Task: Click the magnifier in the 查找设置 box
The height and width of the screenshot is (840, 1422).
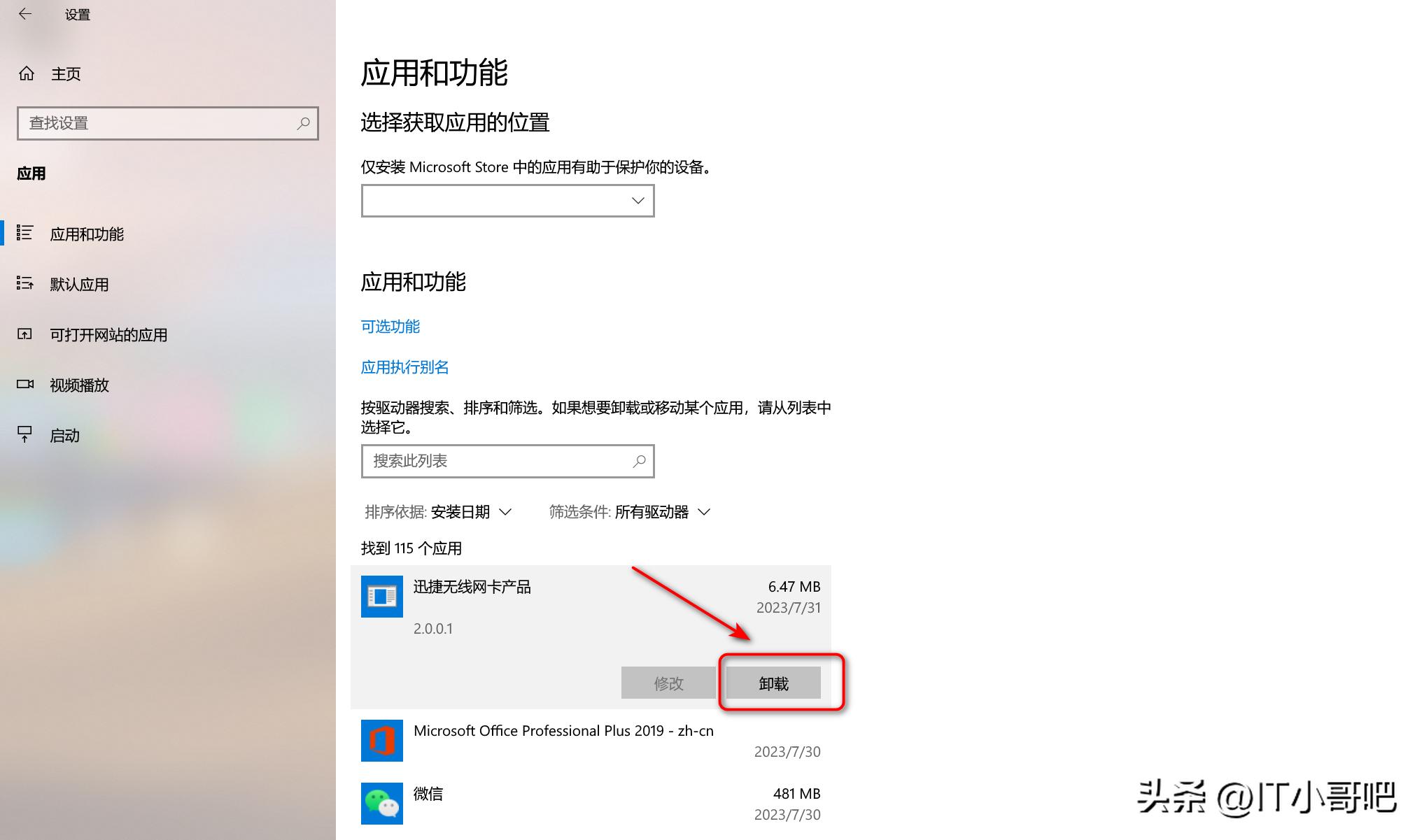Action: click(304, 123)
